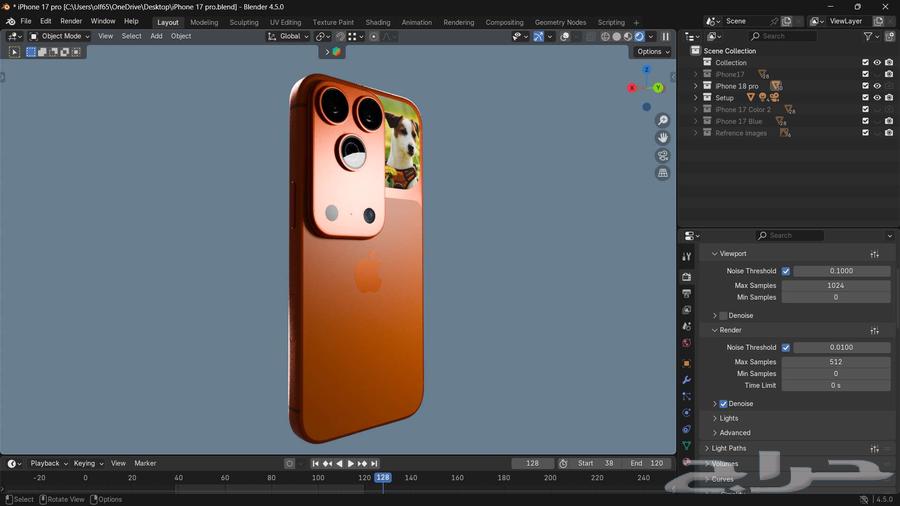Click new collection icon in outliner header
900x506 pixels.
click(x=890, y=36)
